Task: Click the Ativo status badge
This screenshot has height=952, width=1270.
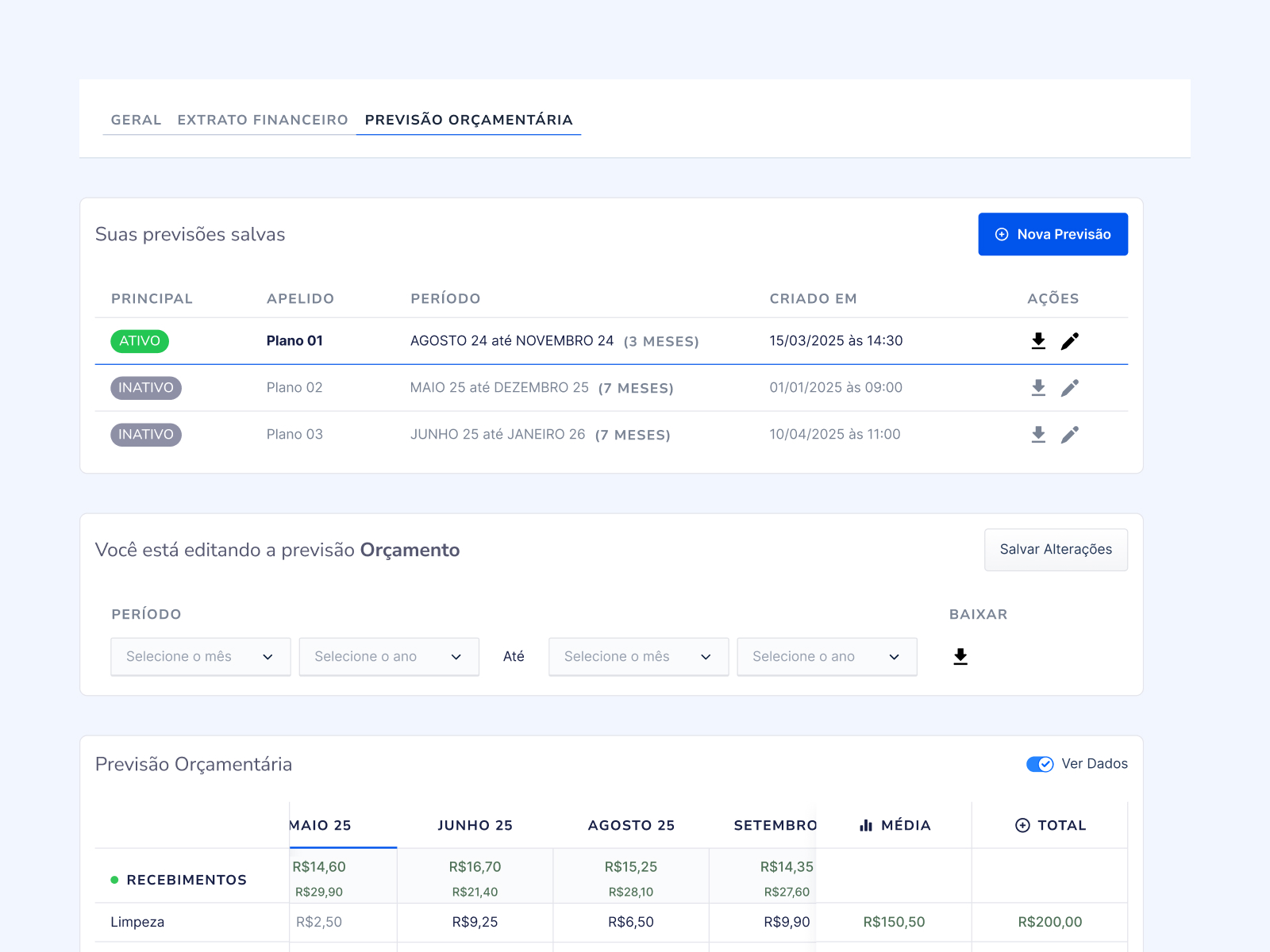Action: click(140, 341)
